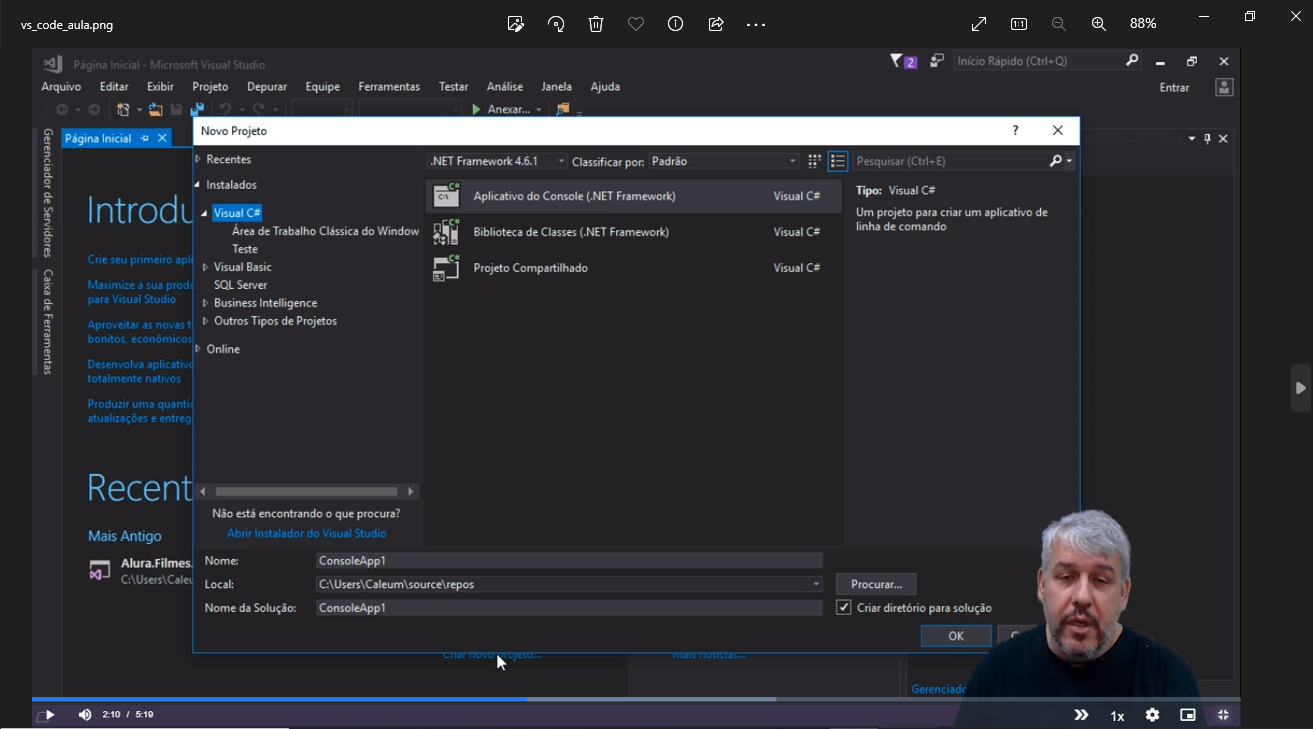Click the Procurar... button
The height and width of the screenshot is (729, 1313).
[x=876, y=584]
